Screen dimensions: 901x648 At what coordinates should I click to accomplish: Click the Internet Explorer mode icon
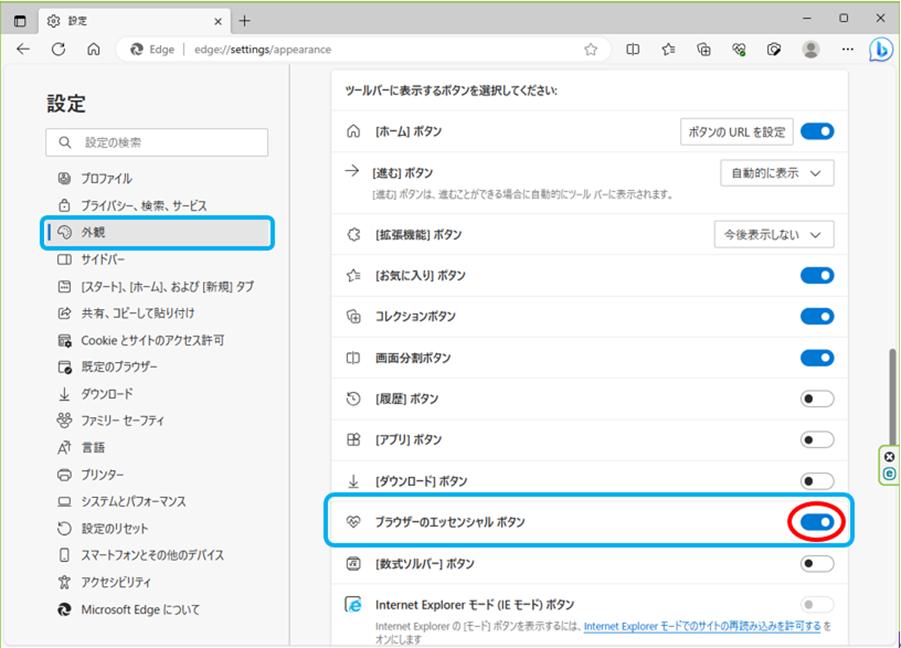353,604
